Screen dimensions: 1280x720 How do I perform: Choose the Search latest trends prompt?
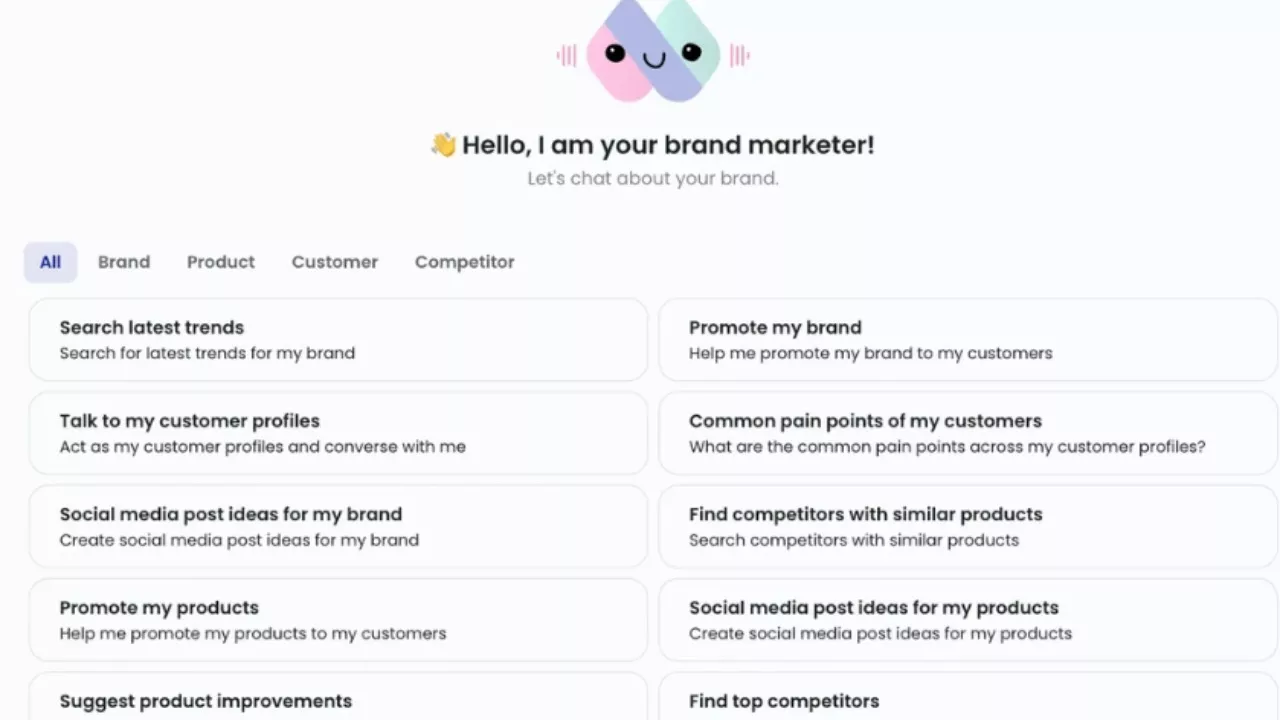click(x=338, y=340)
